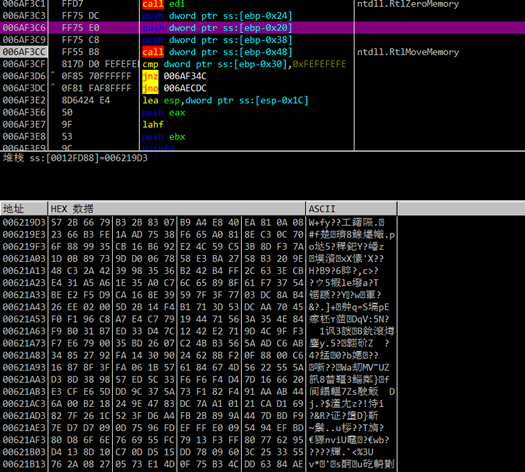This screenshot has width=525, height=472.
Task: Click the push ebx instruction
Action: point(164,137)
